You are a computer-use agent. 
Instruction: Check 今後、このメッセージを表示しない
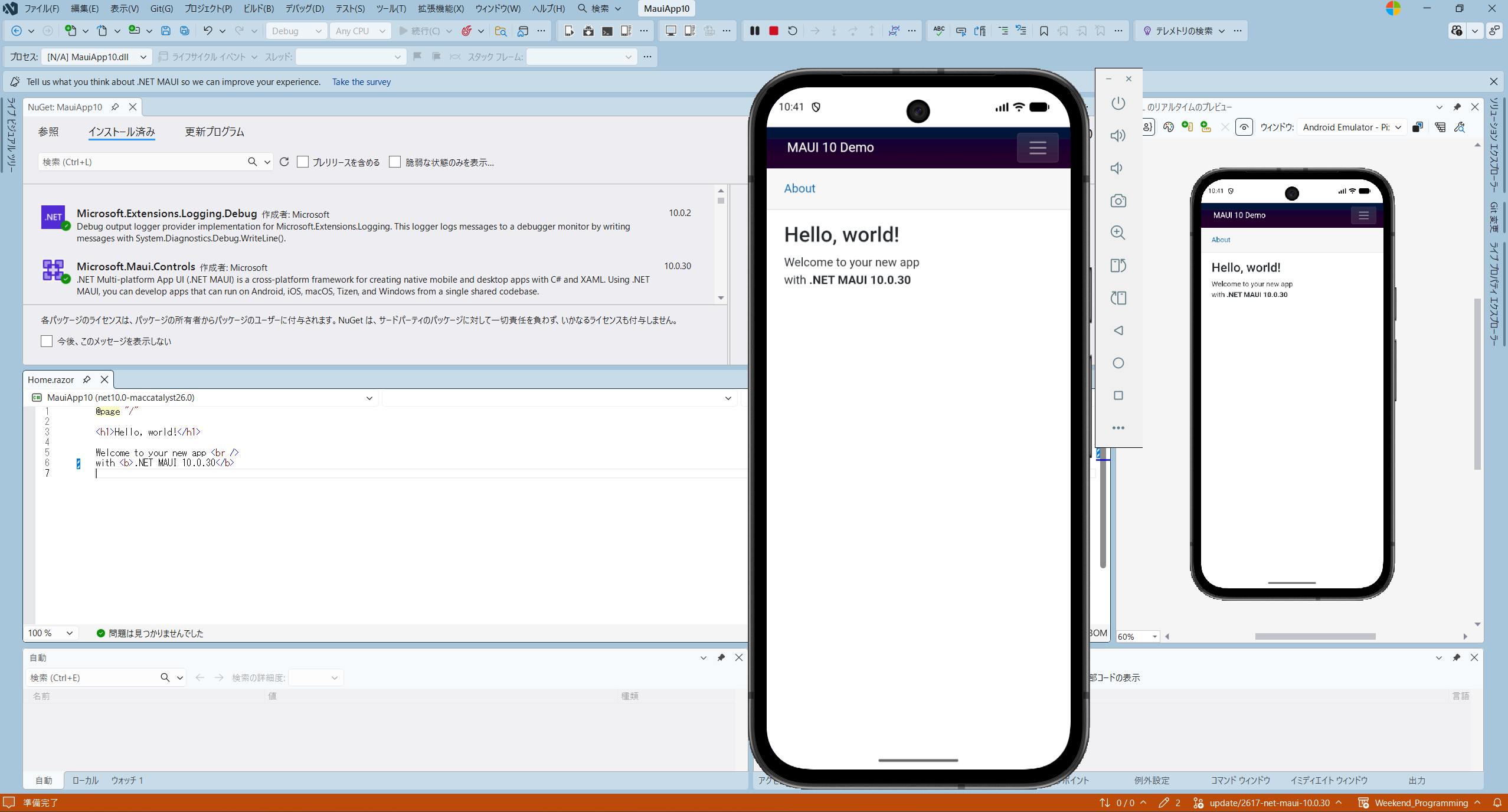(x=47, y=341)
